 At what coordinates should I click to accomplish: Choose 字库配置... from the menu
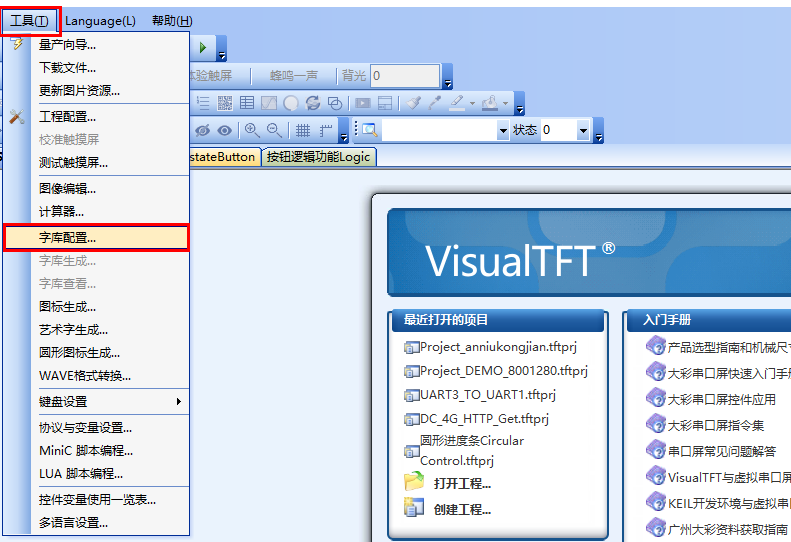pos(96,238)
